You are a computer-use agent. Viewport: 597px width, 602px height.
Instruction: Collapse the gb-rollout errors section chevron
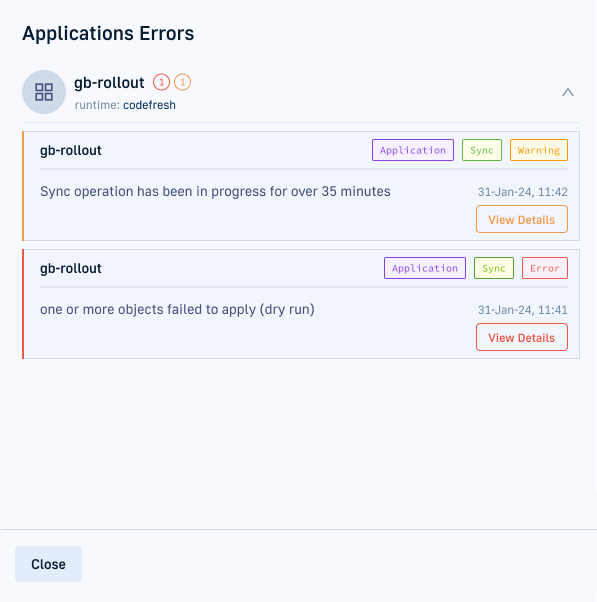(568, 92)
